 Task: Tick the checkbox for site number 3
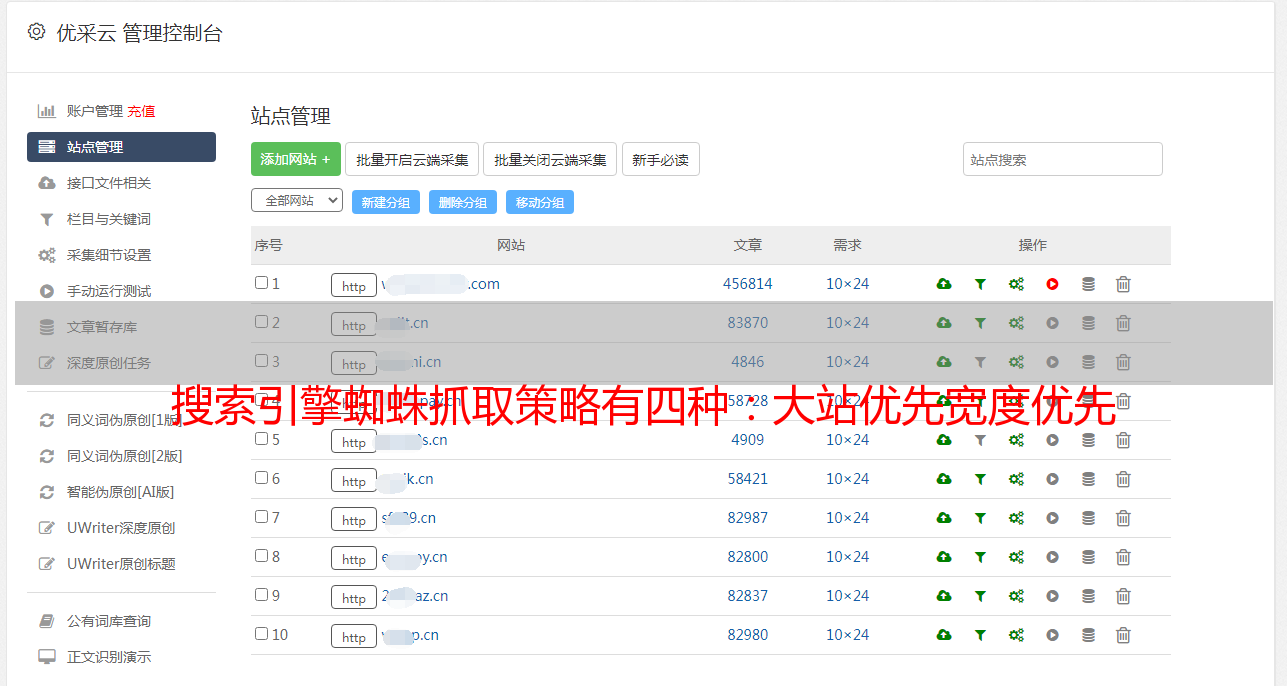261,361
